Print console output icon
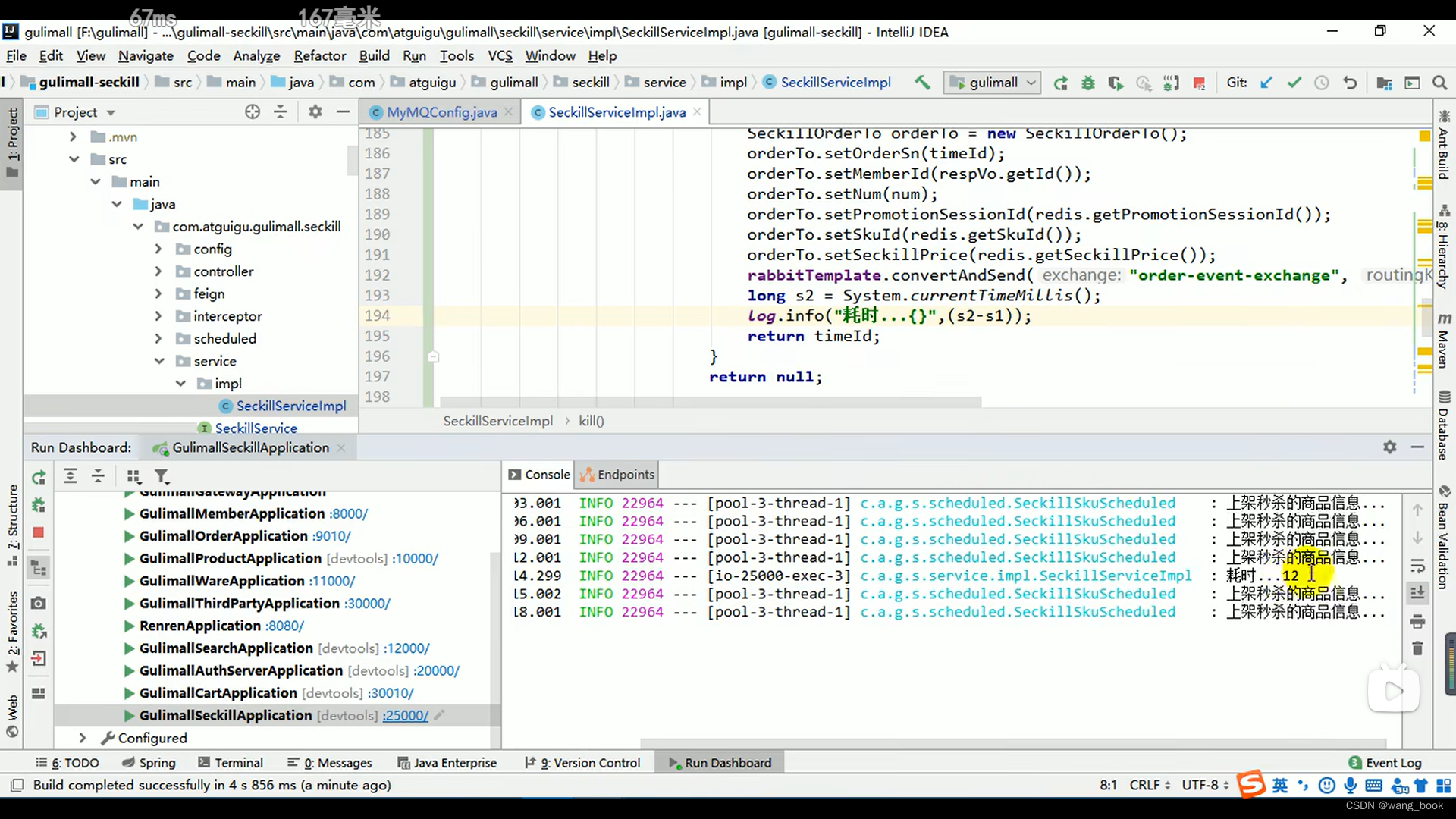The image size is (1456, 819). pyautogui.click(x=1417, y=622)
